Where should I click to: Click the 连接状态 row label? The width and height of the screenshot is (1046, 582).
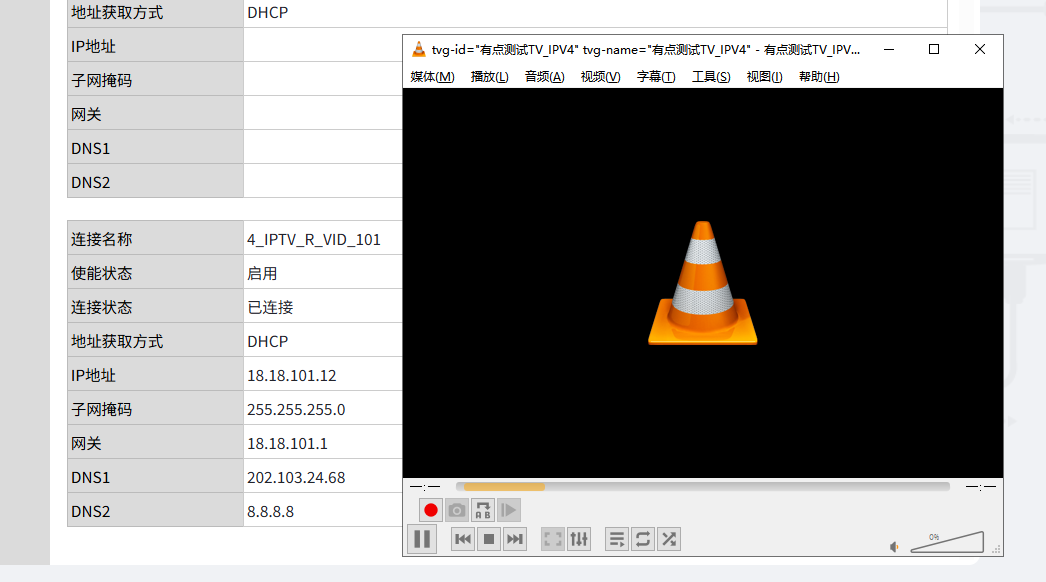click(x=102, y=308)
